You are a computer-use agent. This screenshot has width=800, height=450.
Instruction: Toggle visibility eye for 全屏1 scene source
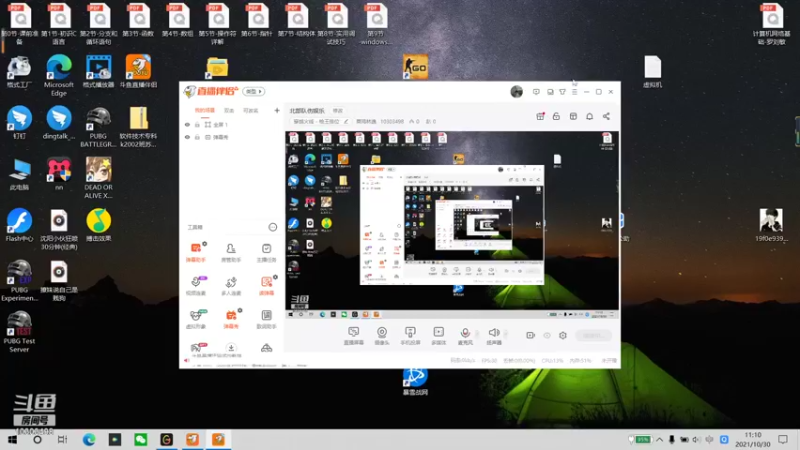coord(187,124)
